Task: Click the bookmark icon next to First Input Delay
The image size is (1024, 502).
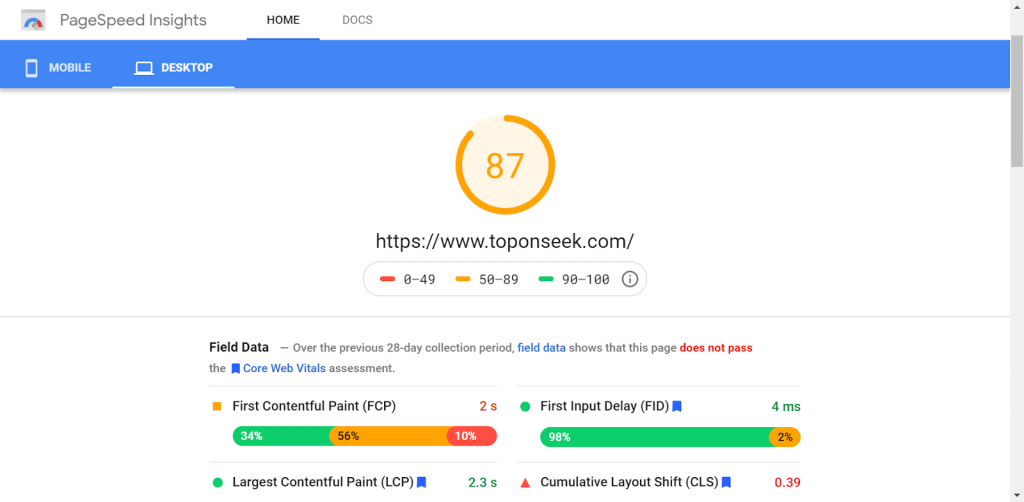Action: pyautogui.click(x=677, y=407)
